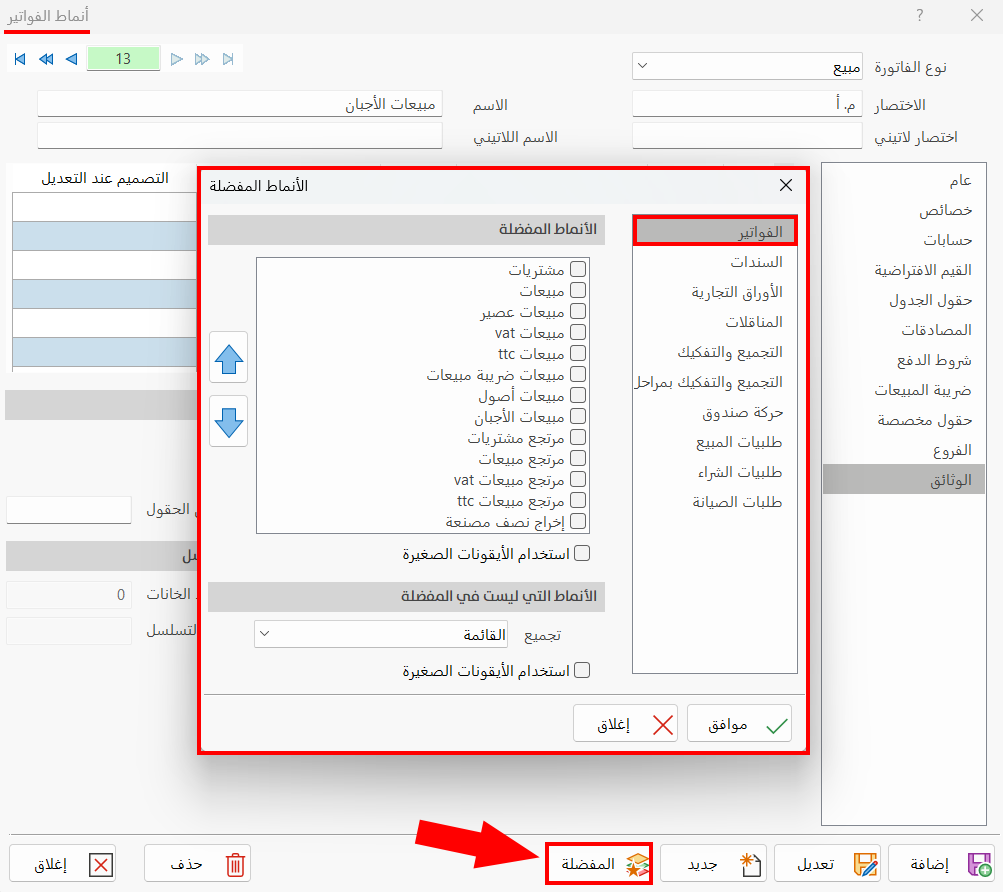Click the إضافة add button
This screenshot has width=1003, height=892.
coord(942,864)
